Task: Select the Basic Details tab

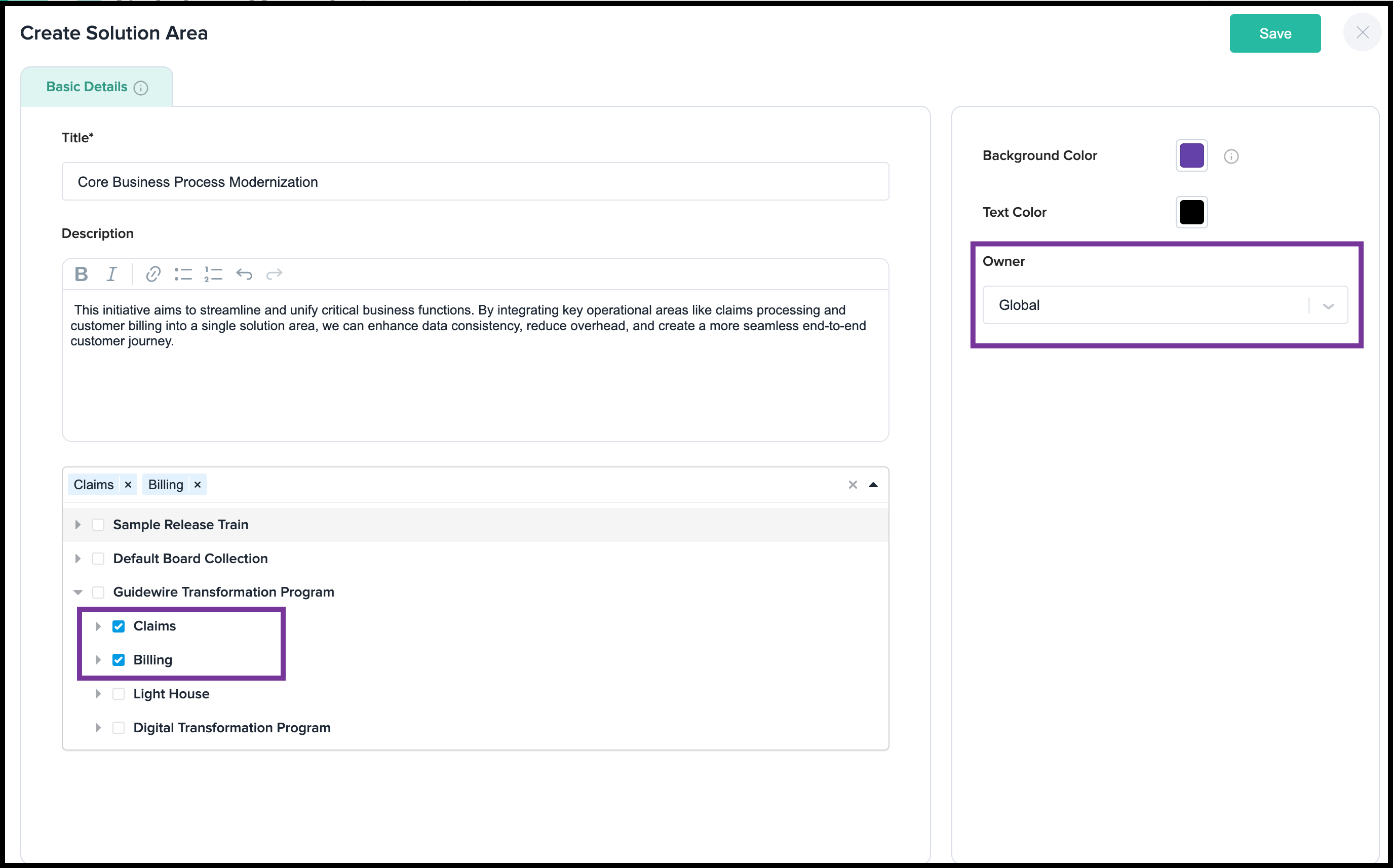Action: point(87,87)
